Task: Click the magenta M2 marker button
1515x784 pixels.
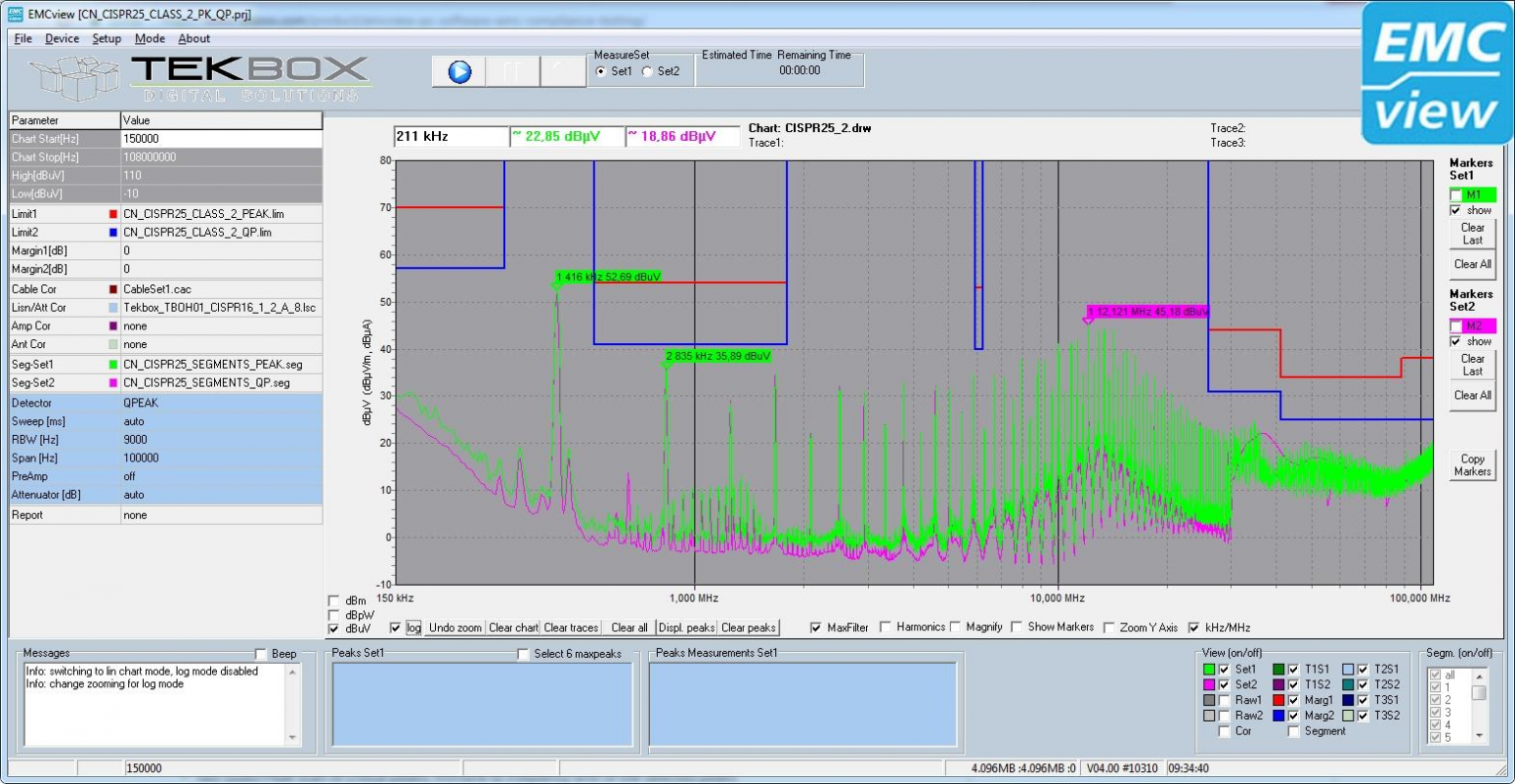Action: click(1472, 325)
